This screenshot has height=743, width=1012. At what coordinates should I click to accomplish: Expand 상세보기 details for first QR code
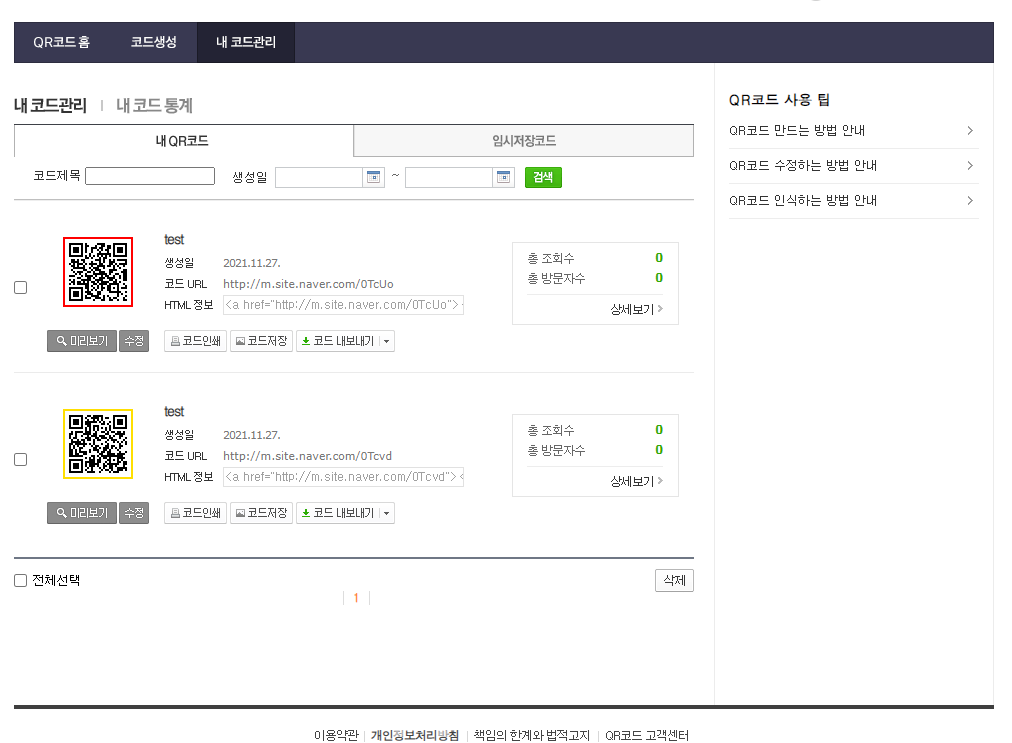tap(636, 309)
